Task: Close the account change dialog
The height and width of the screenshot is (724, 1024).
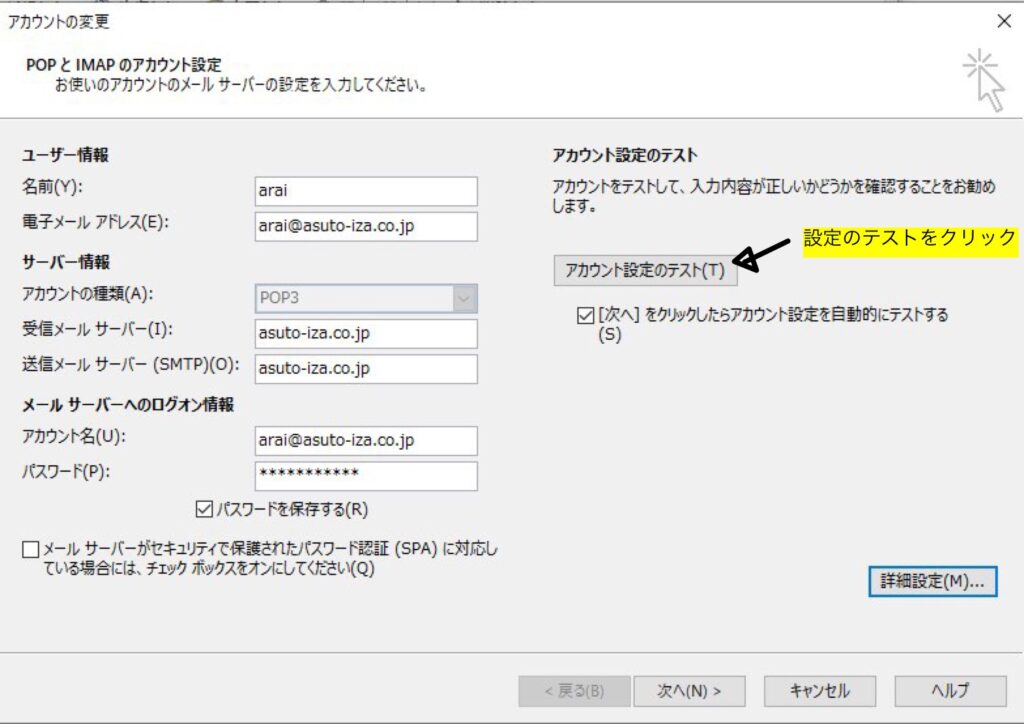Action: [x=1004, y=21]
